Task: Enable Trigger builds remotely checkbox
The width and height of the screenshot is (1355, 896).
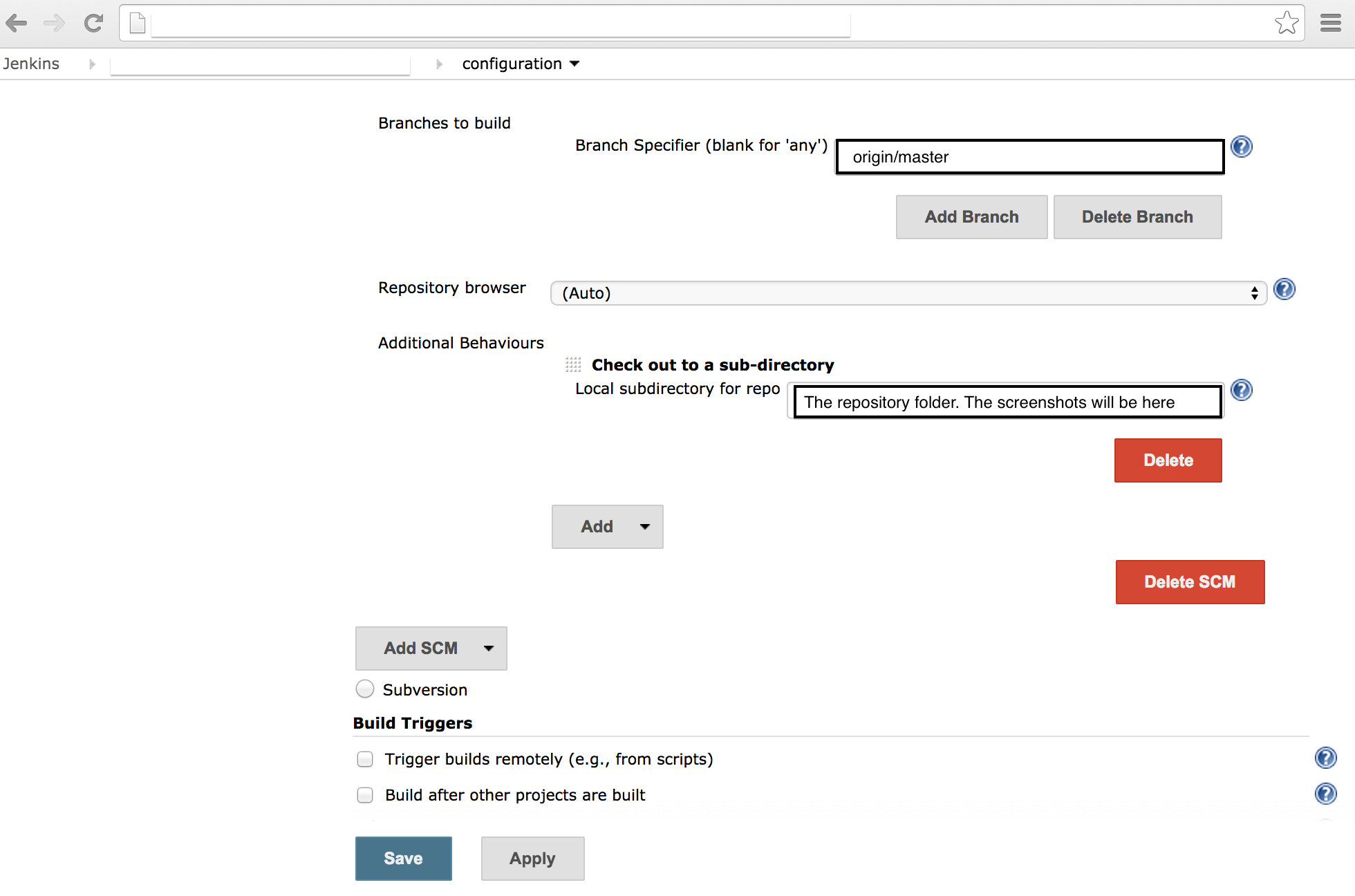Action: pyautogui.click(x=365, y=759)
